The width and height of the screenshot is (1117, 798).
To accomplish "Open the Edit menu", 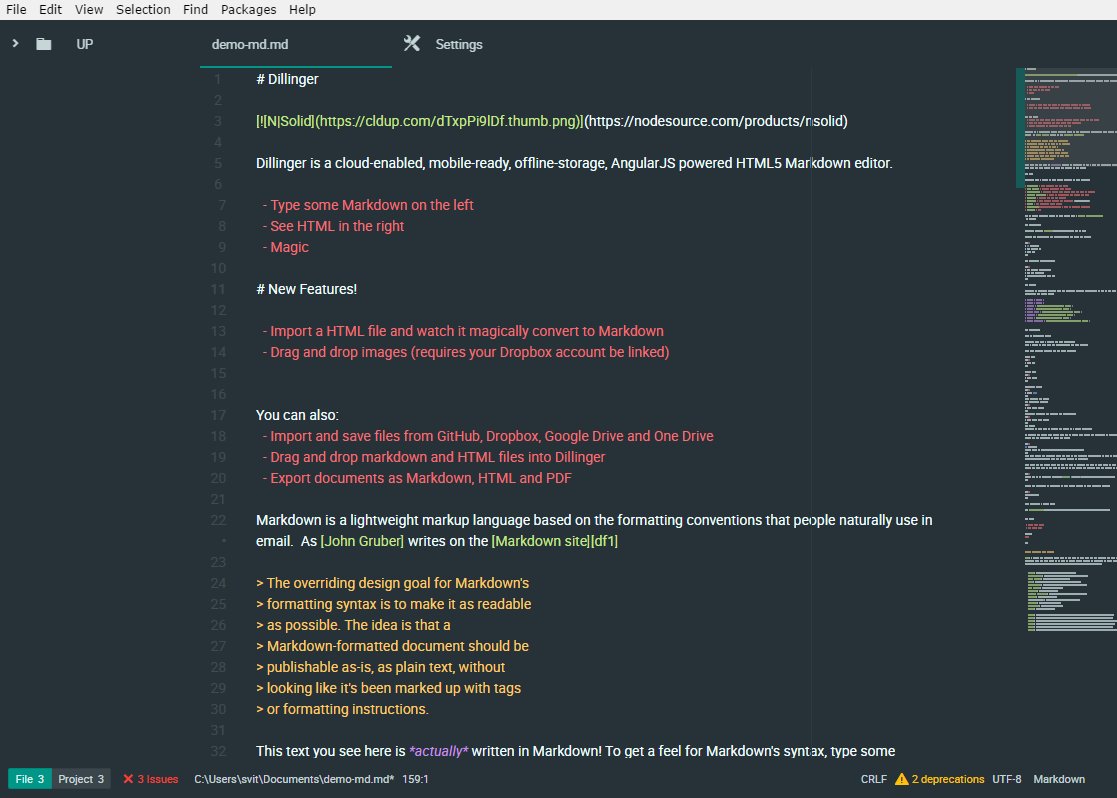I will tap(50, 9).
